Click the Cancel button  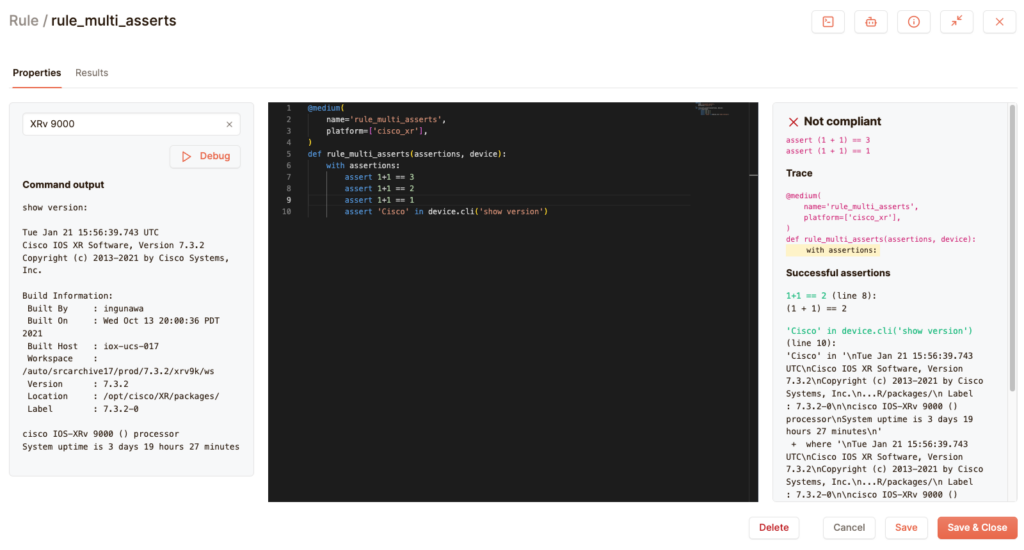(848, 528)
